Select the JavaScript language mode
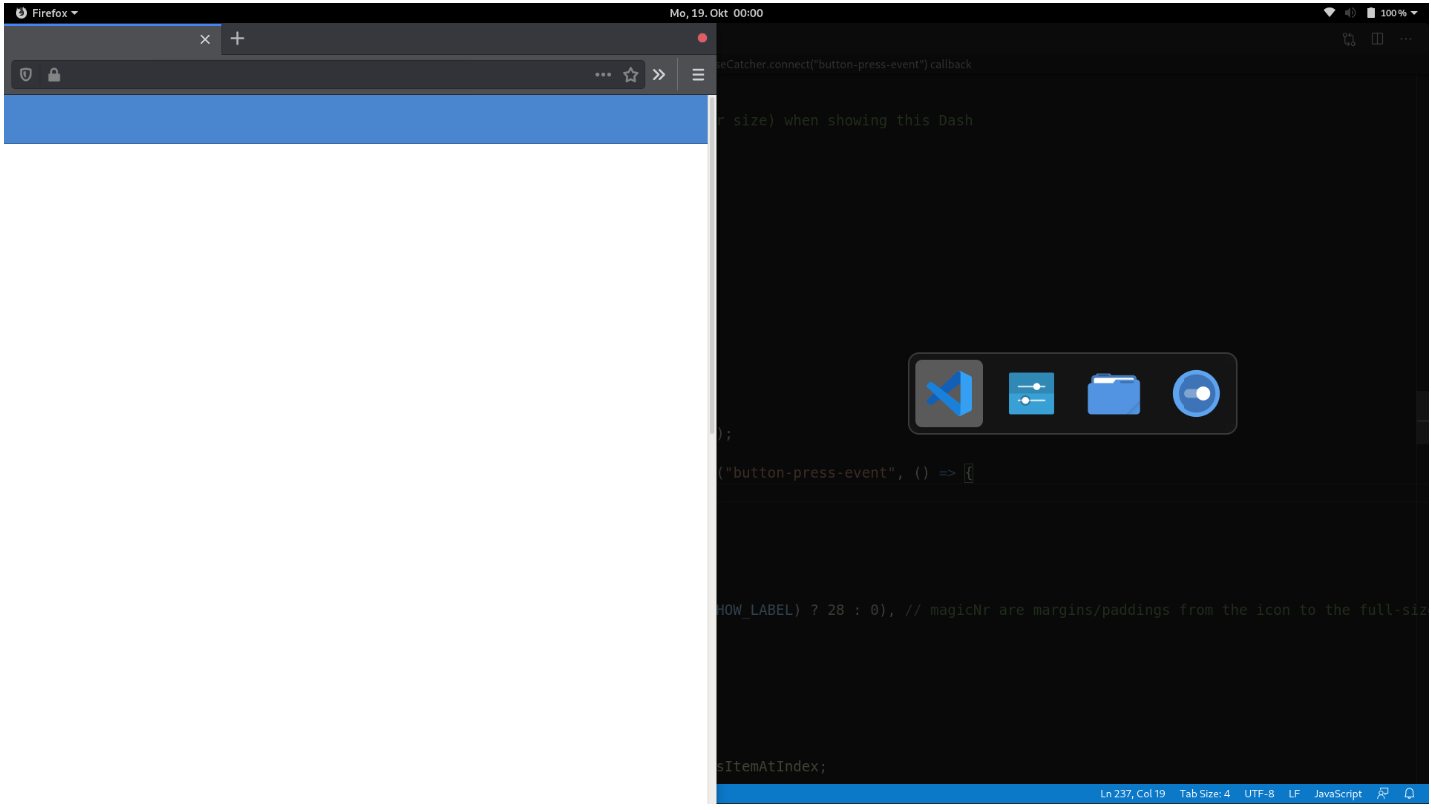 pos(1337,793)
